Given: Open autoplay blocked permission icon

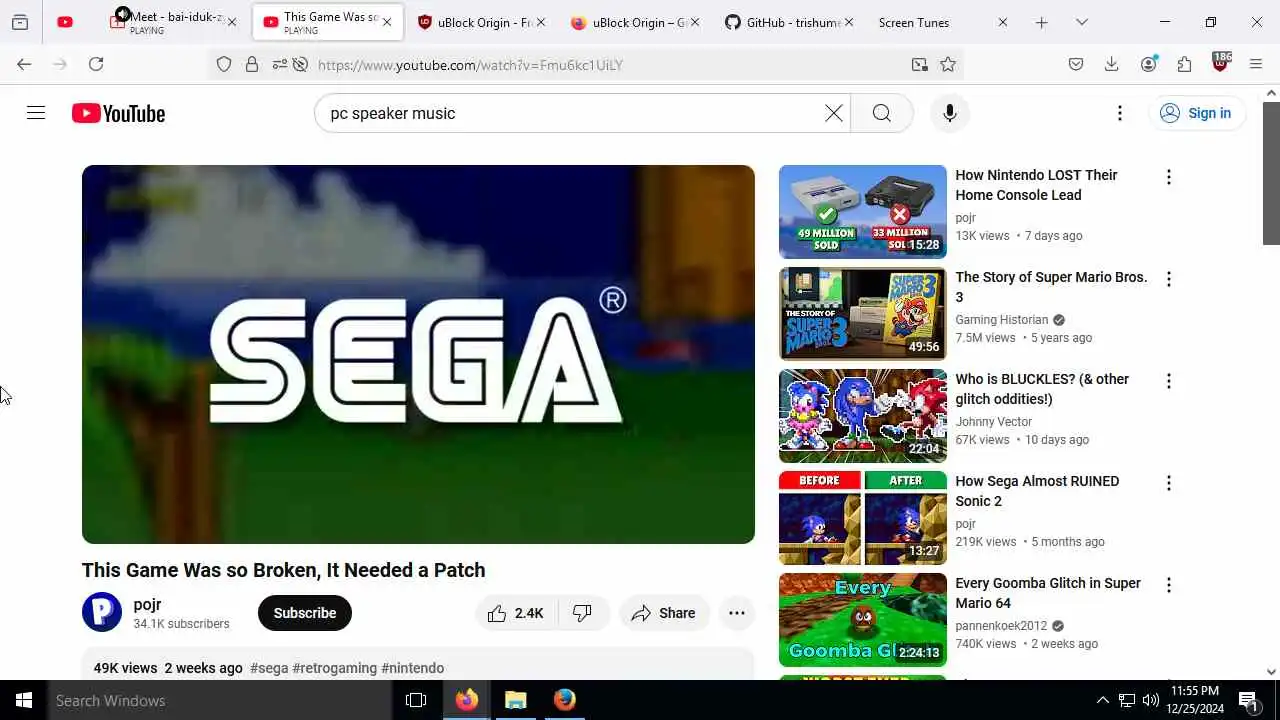Looking at the screenshot, I should [x=300, y=64].
